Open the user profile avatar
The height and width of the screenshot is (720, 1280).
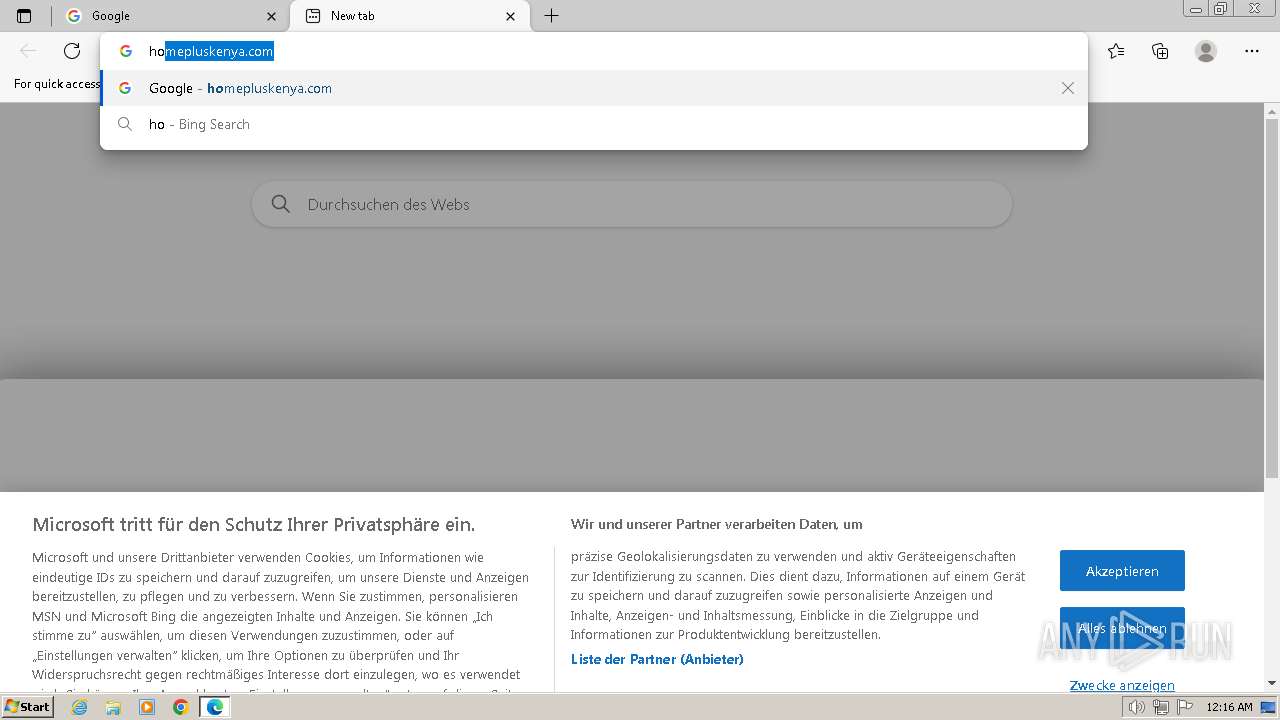(x=1206, y=51)
